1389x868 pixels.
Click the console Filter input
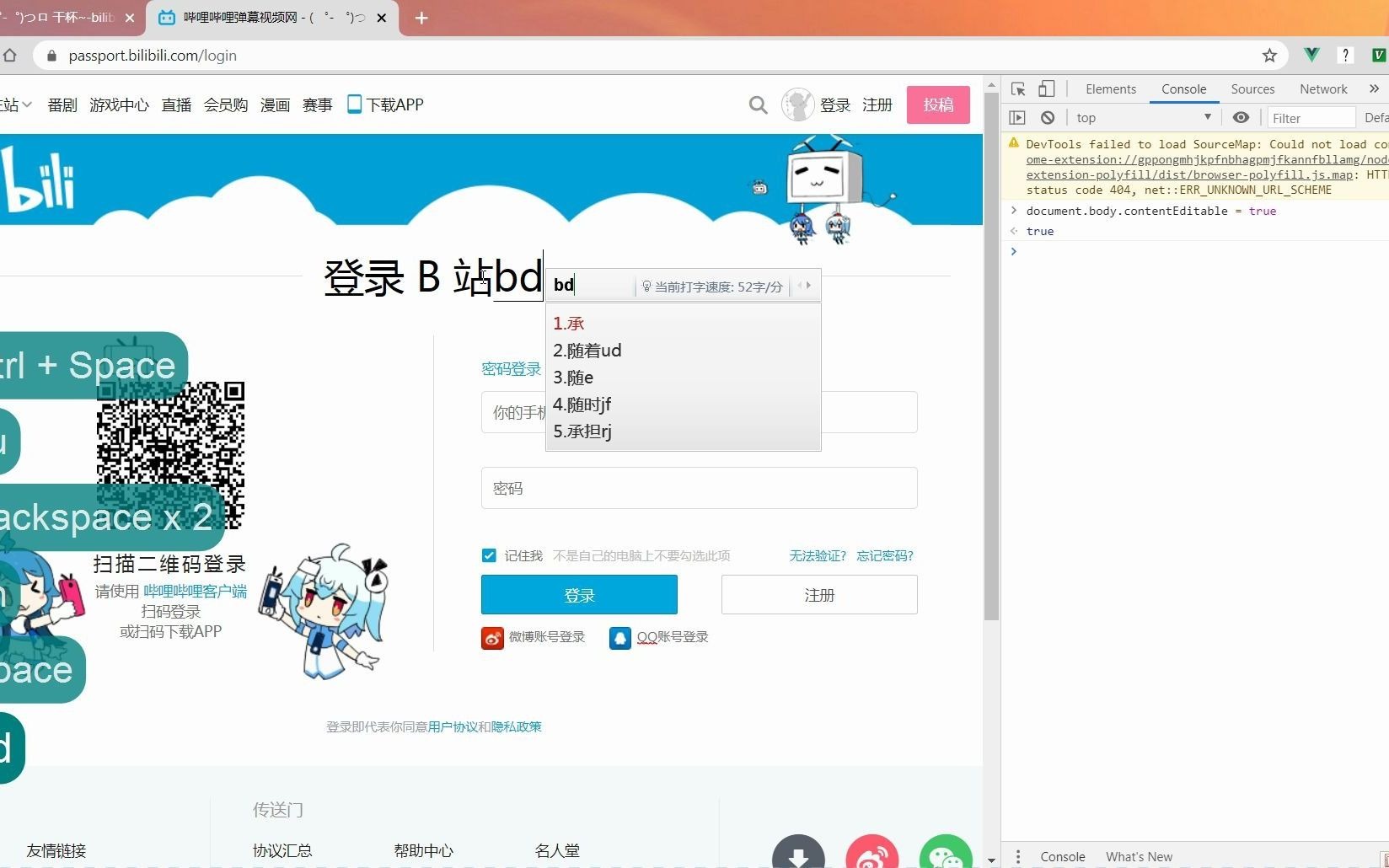[x=1311, y=118]
